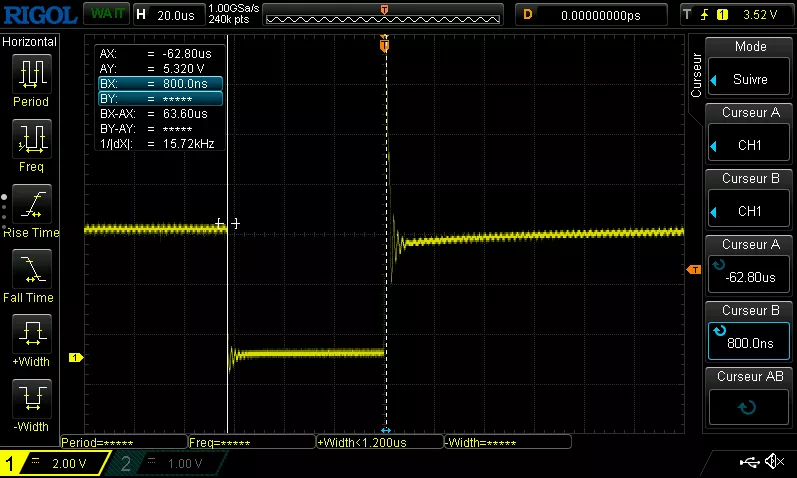Click the orange trigger level marker

(x=693, y=270)
